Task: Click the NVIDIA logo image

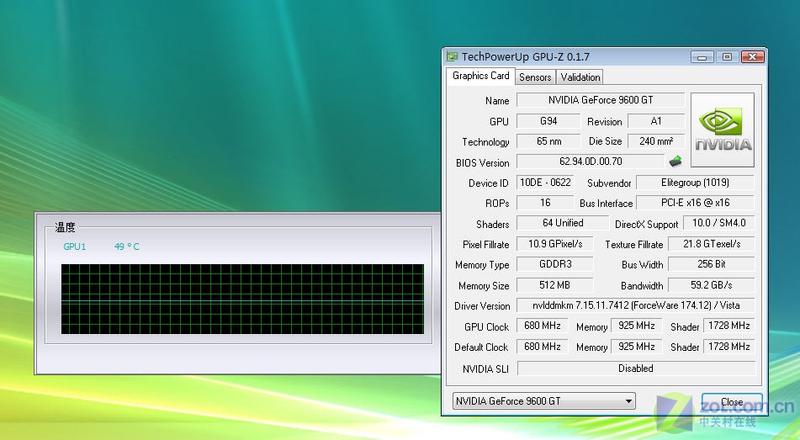Action: tap(722, 130)
